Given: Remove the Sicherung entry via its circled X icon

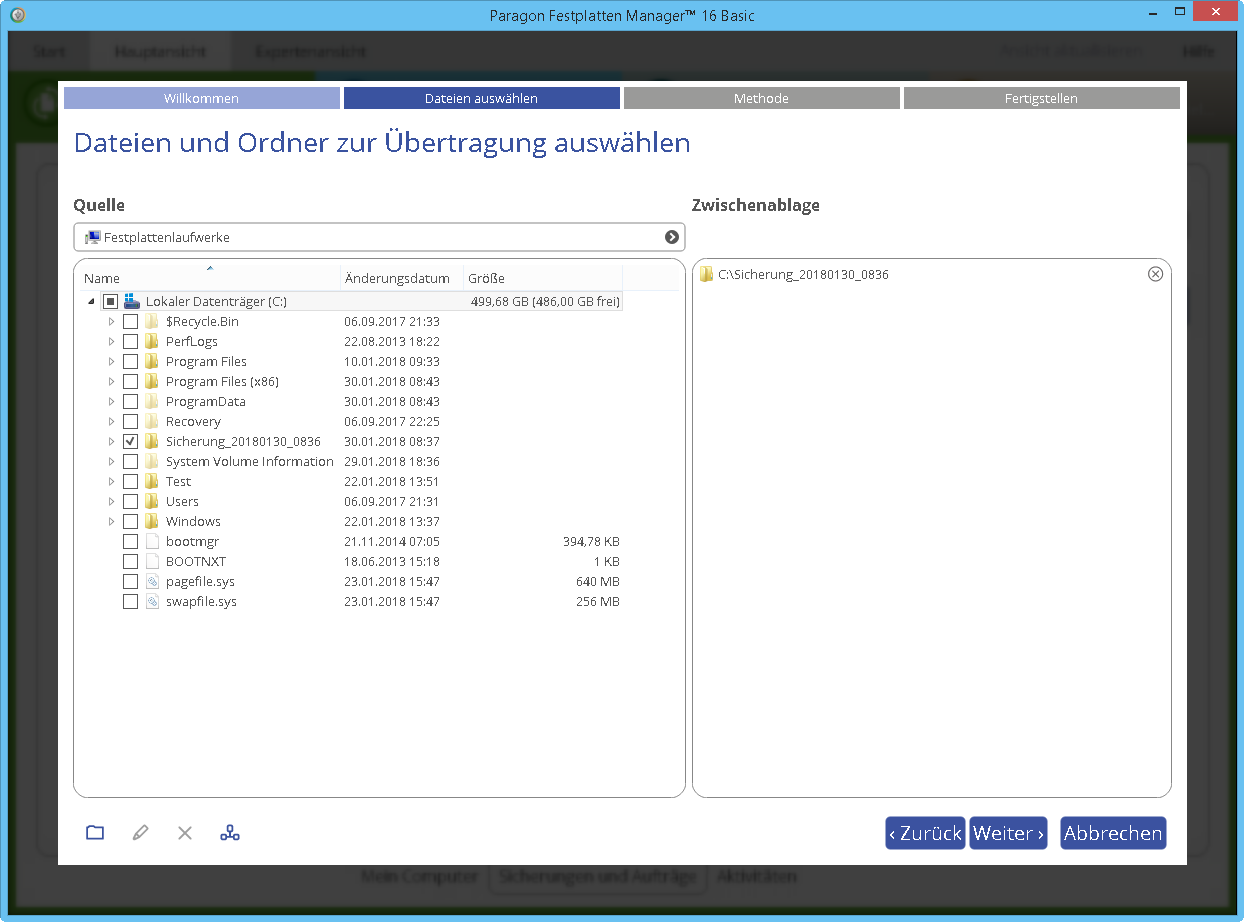Looking at the screenshot, I should point(1156,273).
